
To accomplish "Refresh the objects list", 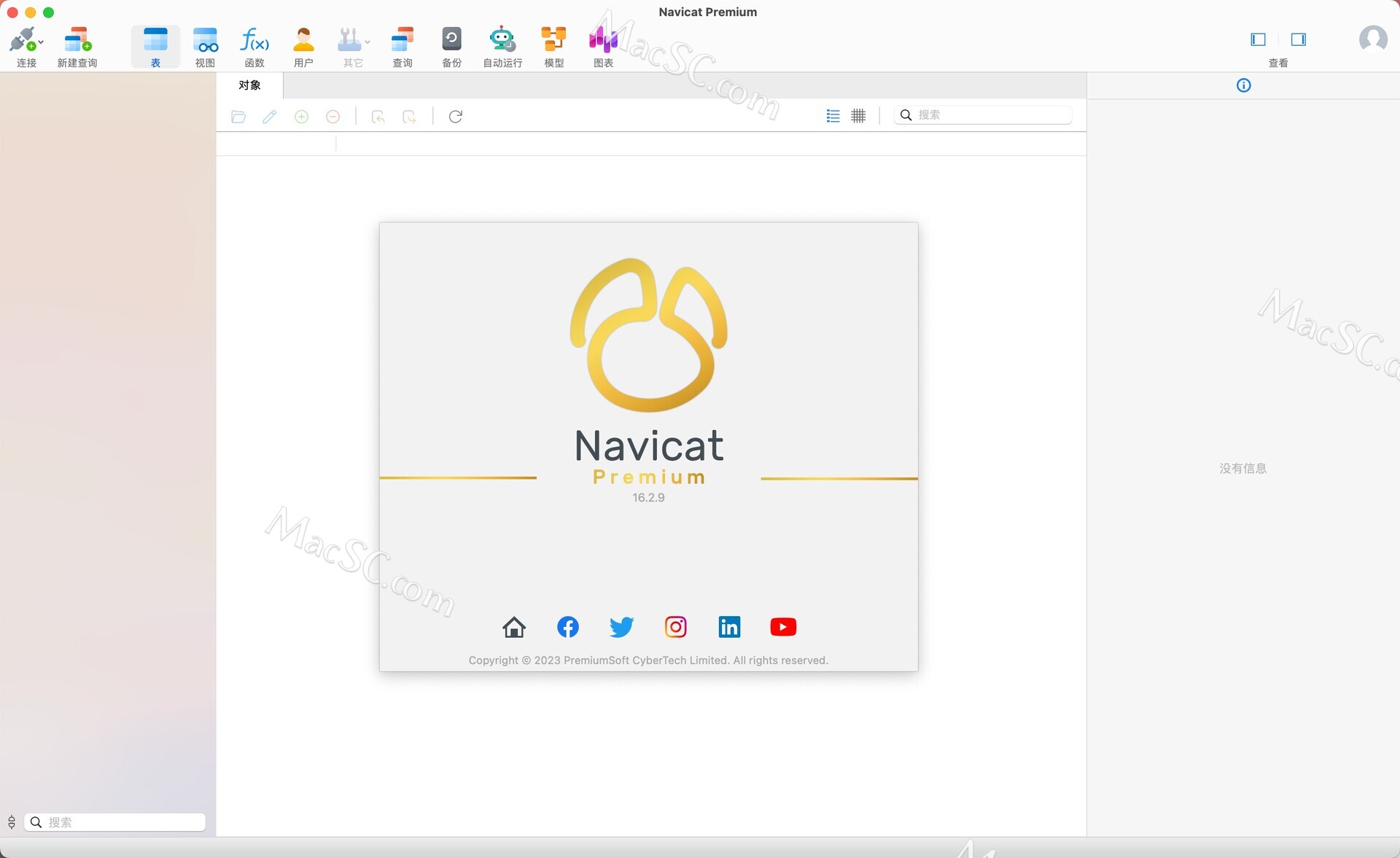I will (x=456, y=117).
